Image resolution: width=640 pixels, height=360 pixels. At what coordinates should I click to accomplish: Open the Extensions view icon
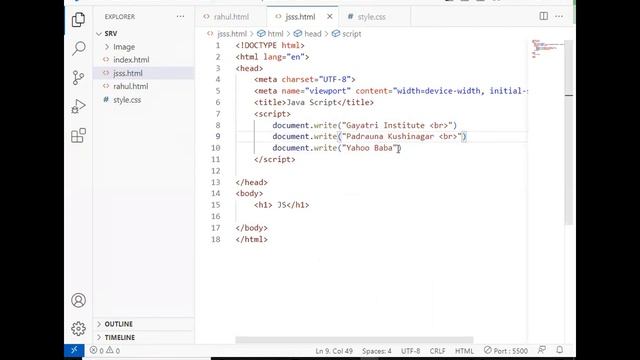[x=78, y=136]
